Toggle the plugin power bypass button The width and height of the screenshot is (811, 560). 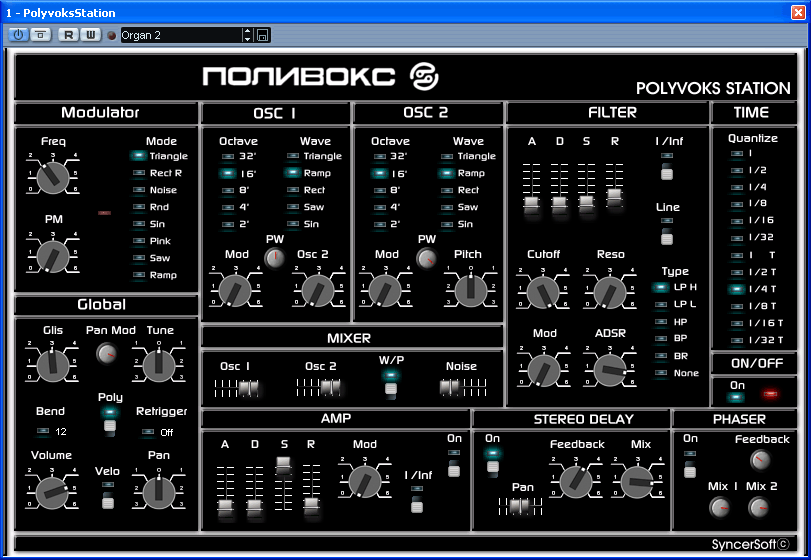coord(18,35)
